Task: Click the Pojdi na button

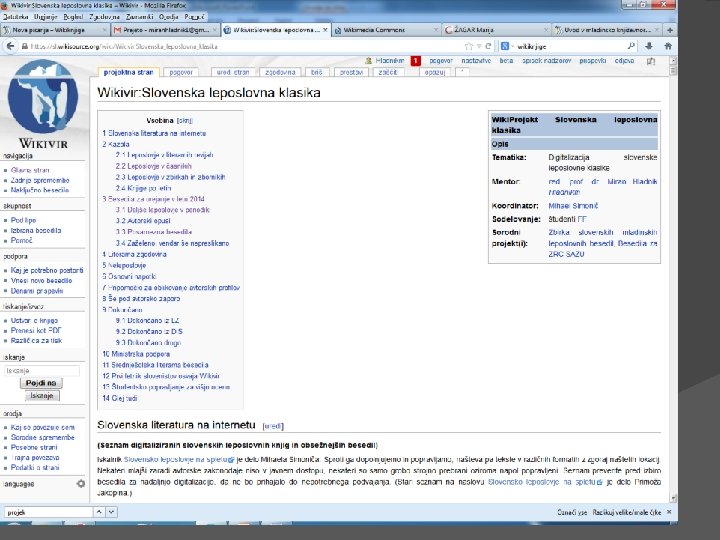Action: (x=41, y=383)
